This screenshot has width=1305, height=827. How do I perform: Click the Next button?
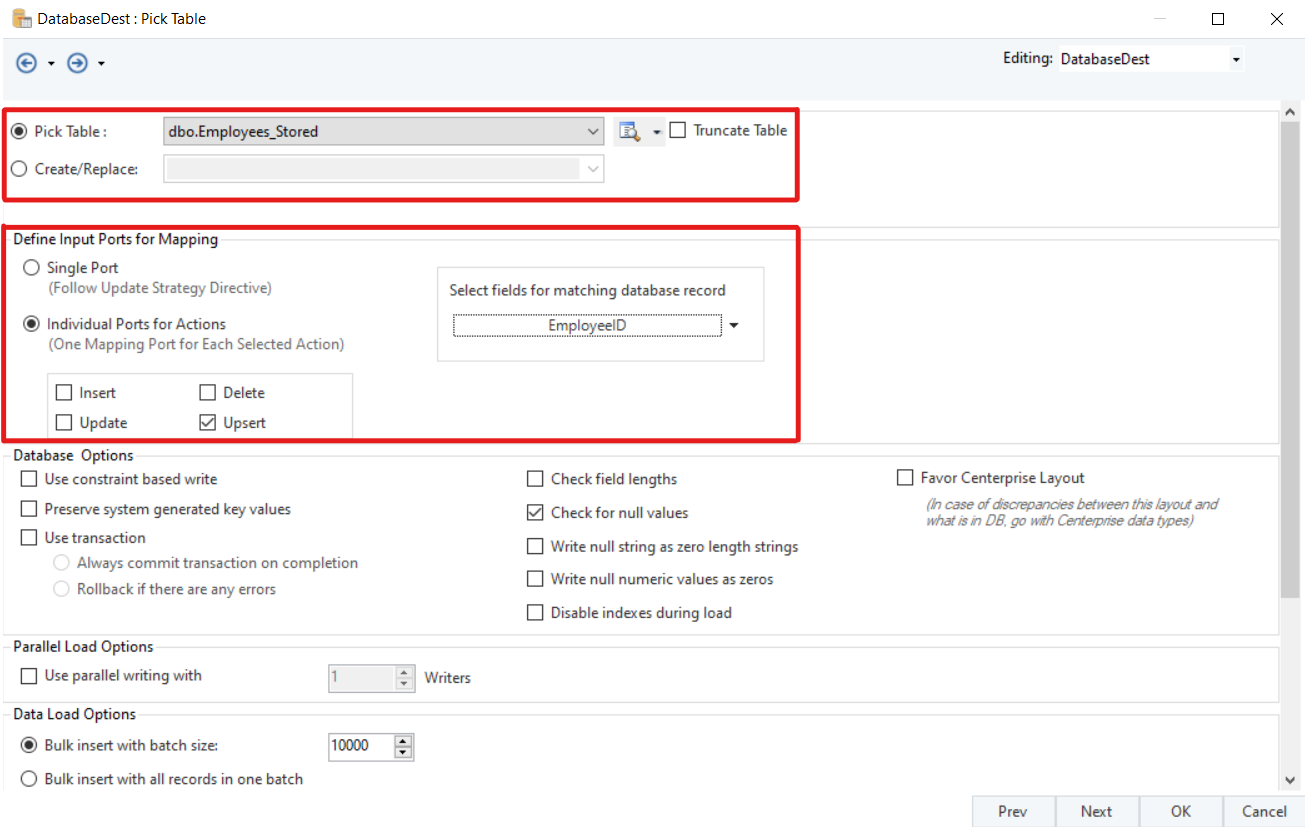(1096, 811)
